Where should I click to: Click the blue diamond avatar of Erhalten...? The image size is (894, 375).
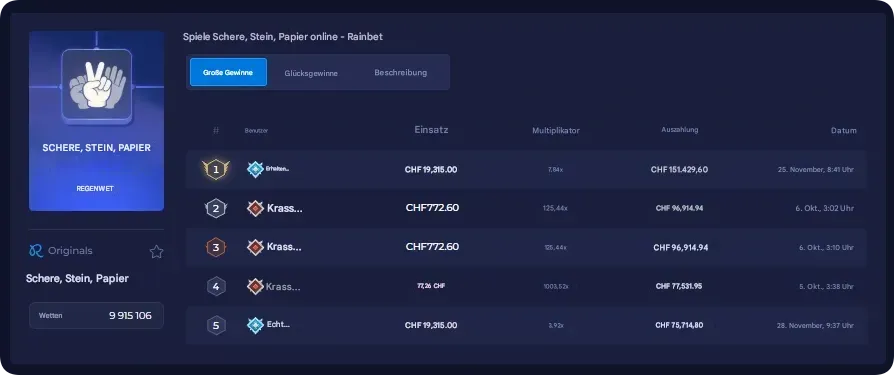point(255,169)
